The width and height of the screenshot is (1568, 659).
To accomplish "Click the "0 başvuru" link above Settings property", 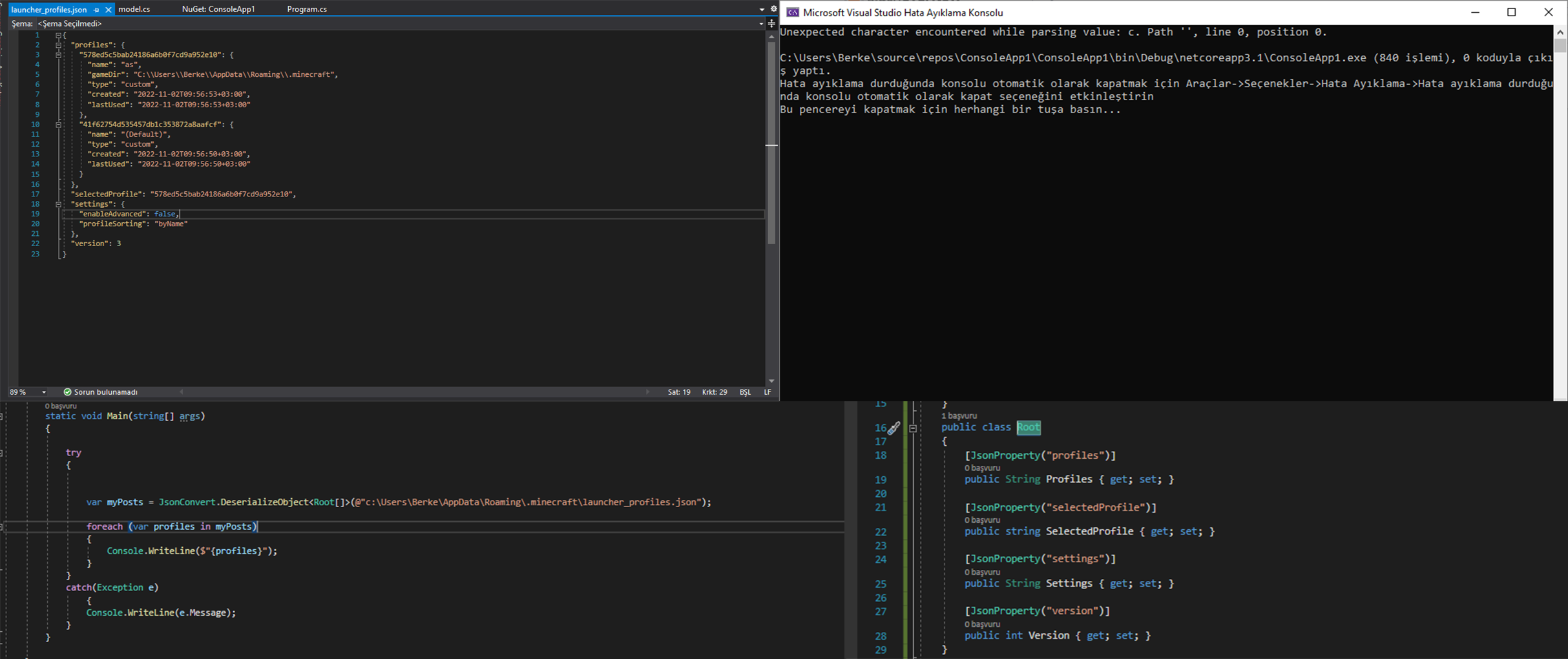I will pyautogui.click(x=982, y=572).
